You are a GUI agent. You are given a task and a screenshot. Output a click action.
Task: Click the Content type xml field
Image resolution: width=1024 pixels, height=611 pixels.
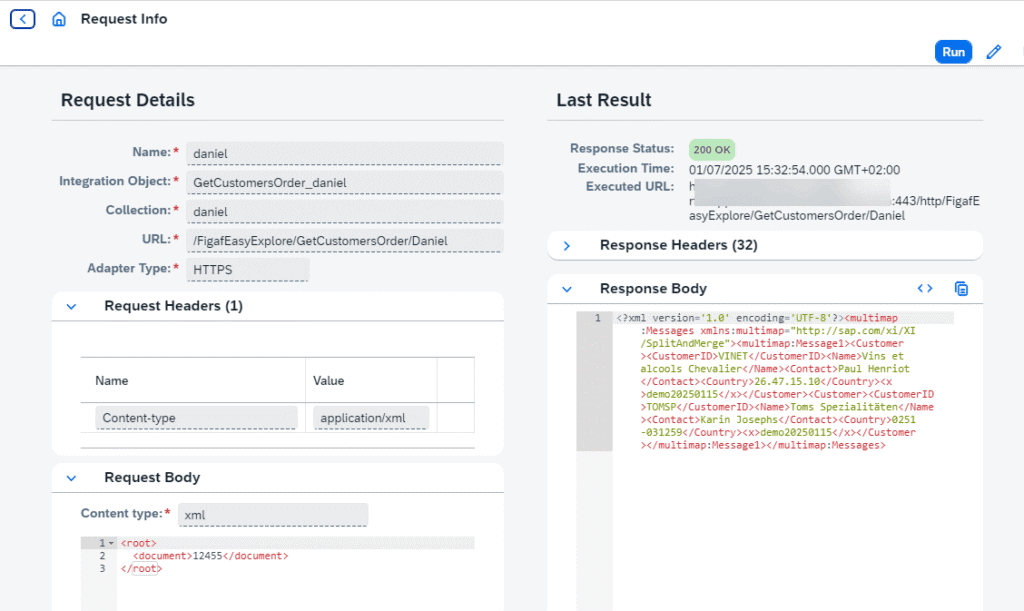click(x=273, y=514)
